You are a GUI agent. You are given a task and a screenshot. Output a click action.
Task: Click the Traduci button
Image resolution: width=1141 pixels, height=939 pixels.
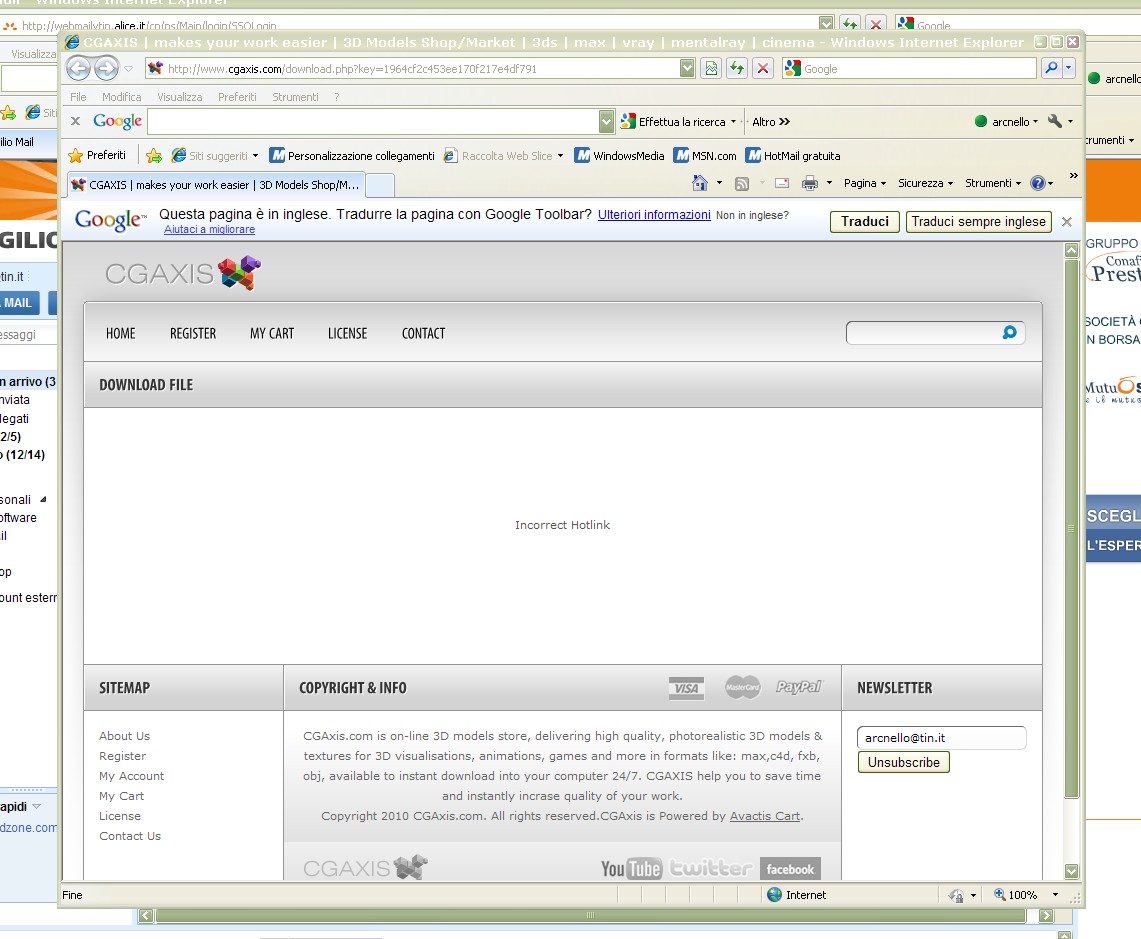coord(864,221)
